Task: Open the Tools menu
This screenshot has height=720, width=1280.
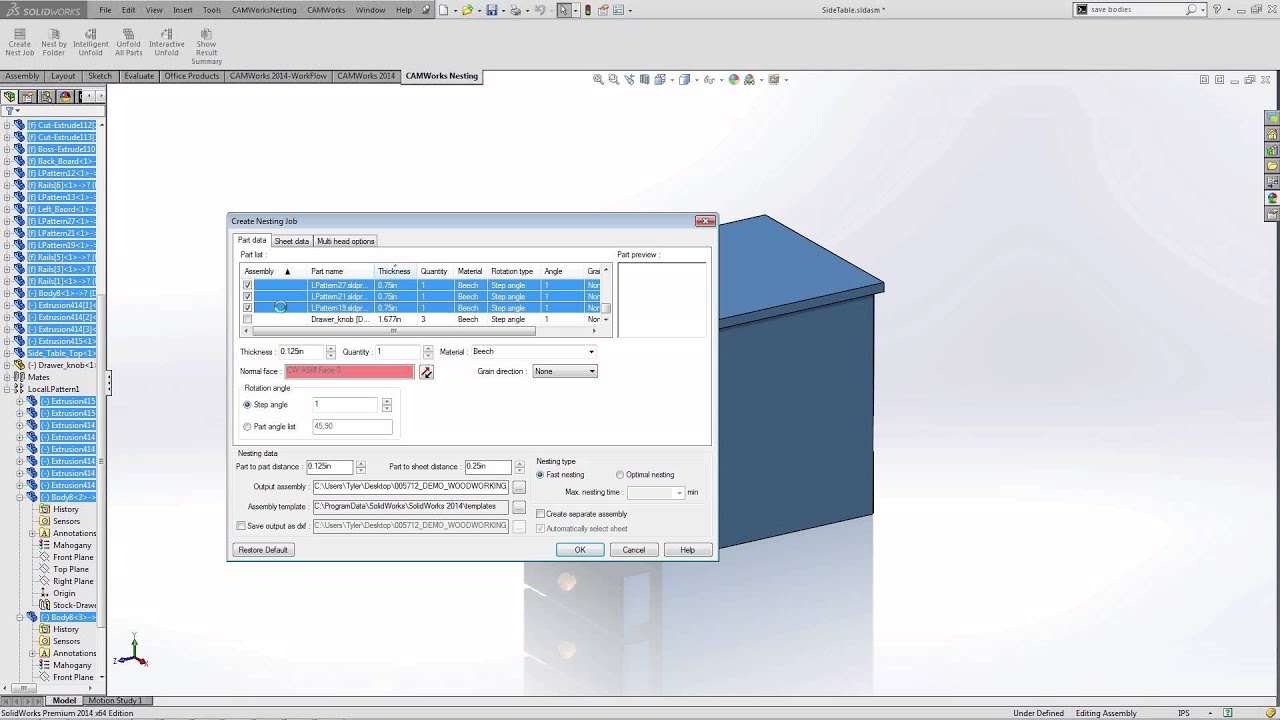Action: click(x=212, y=10)
